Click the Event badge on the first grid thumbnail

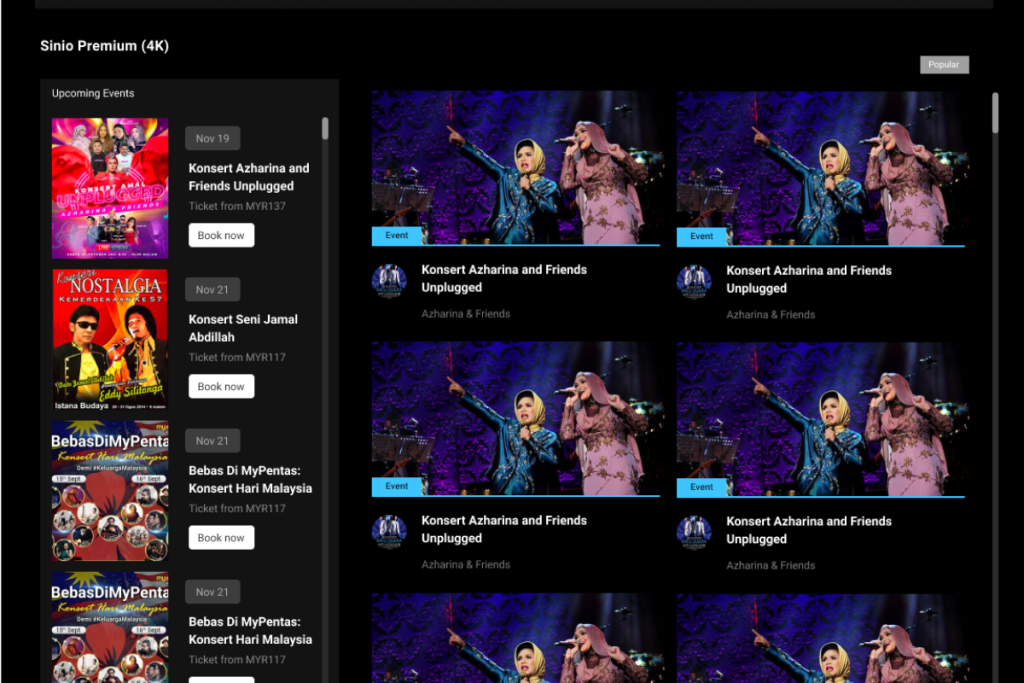pyautogui.click(x=396, y=235)
